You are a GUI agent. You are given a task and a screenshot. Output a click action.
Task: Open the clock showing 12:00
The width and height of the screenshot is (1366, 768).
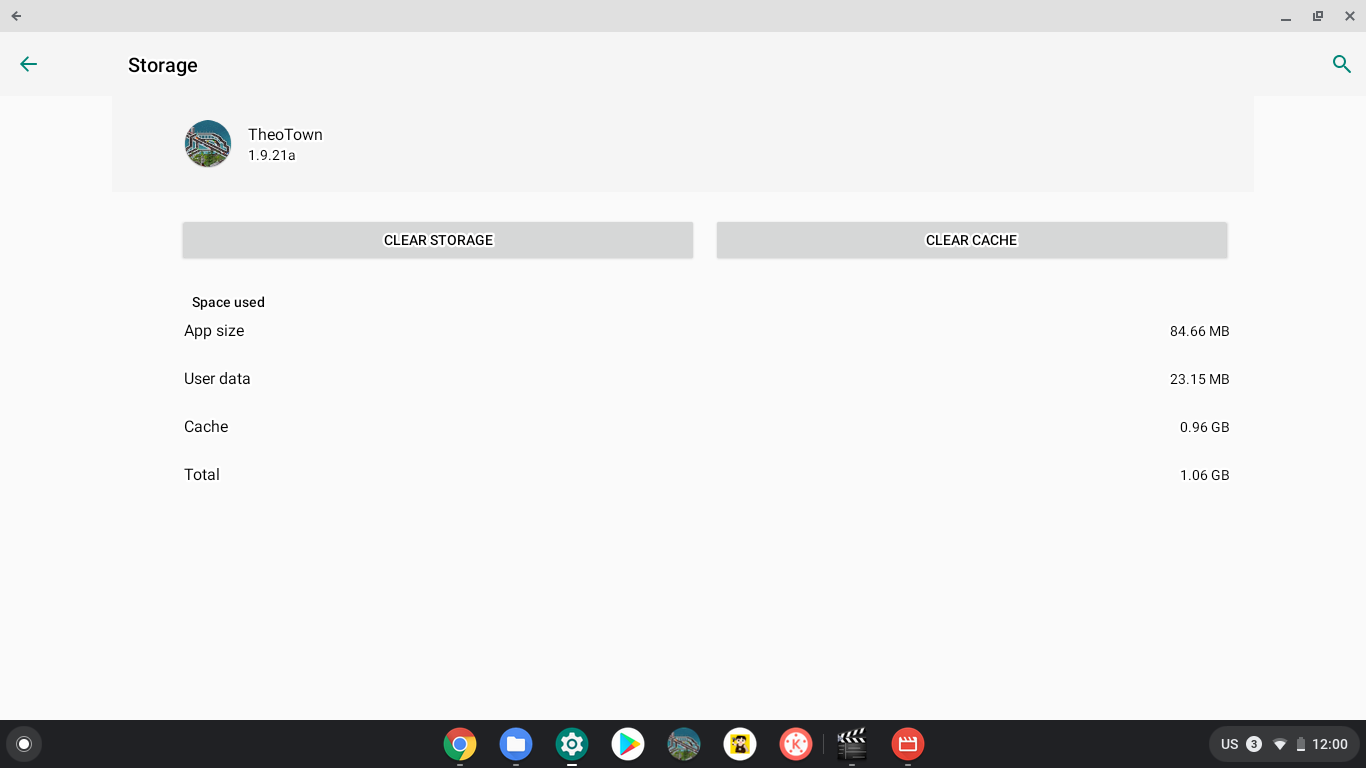pyautogui.click(x=1330, y=744)
